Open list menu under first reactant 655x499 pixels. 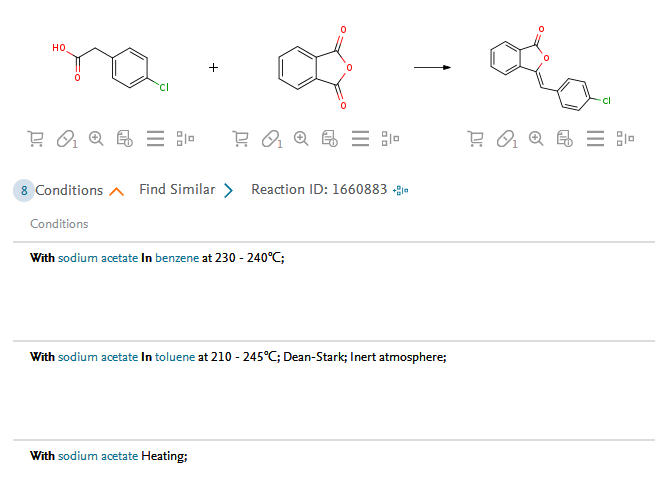click(x=155, y=139)
